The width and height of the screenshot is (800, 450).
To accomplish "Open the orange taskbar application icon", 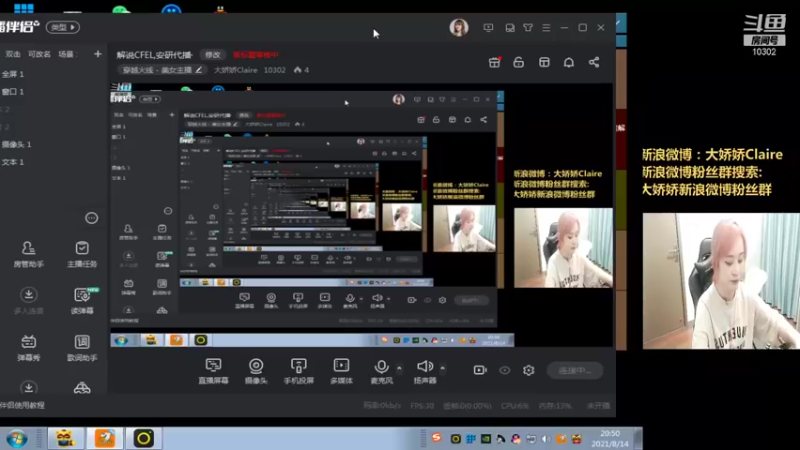I will [105, 438].
